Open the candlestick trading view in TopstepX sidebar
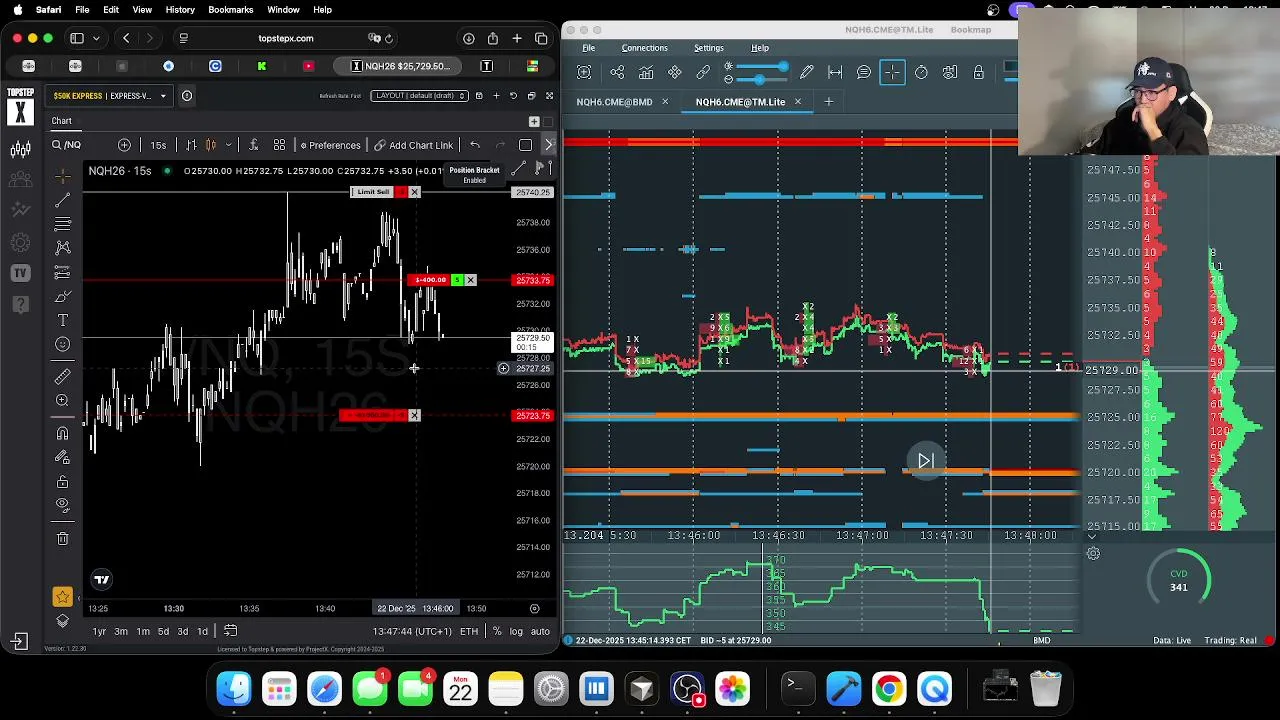Viewport: 1280px width, 720px height. pos(20,150)
